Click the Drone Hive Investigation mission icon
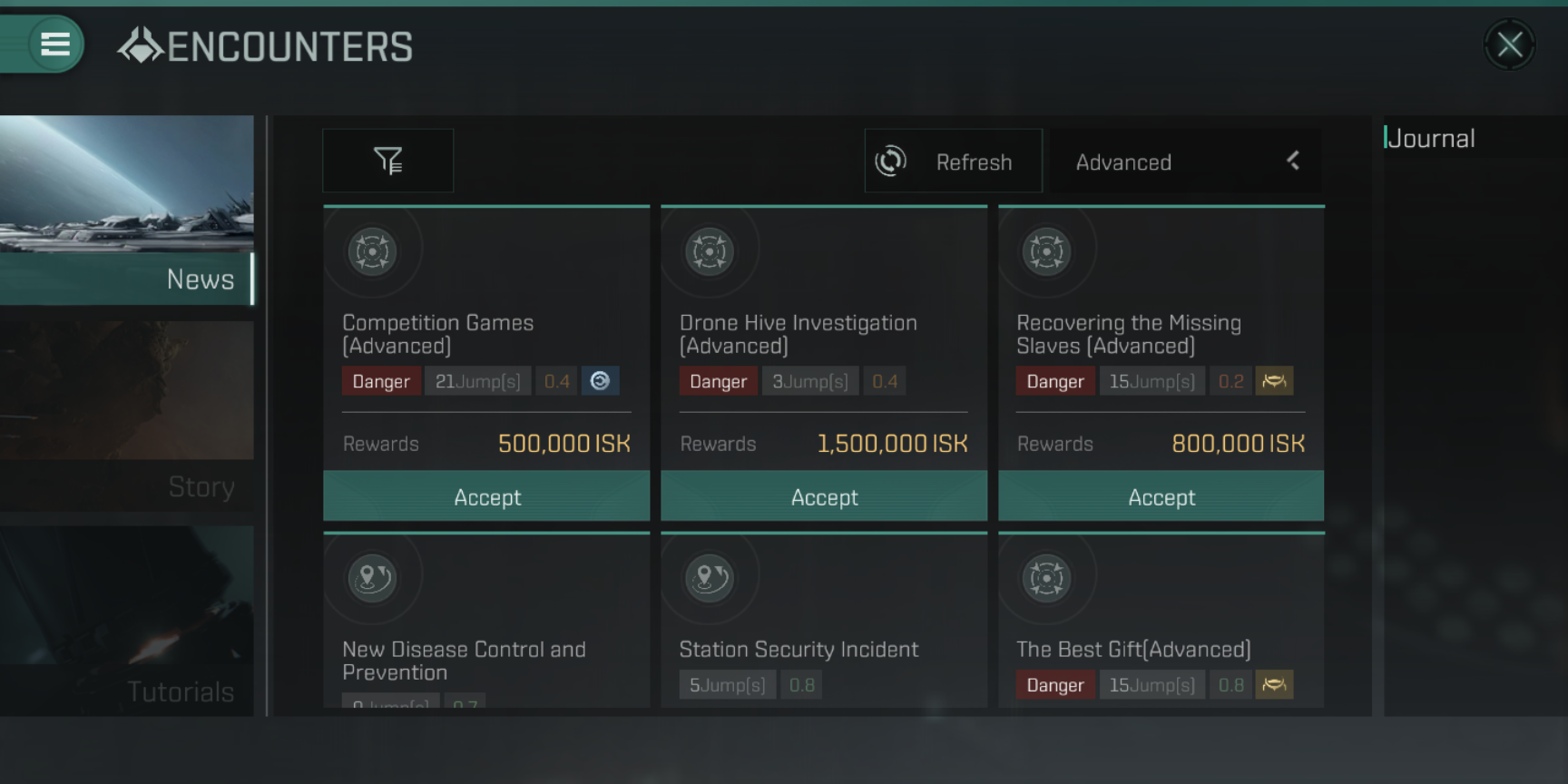Viewport: 1568px width, 784px height. pyautogui.click(x=710, y=251)
